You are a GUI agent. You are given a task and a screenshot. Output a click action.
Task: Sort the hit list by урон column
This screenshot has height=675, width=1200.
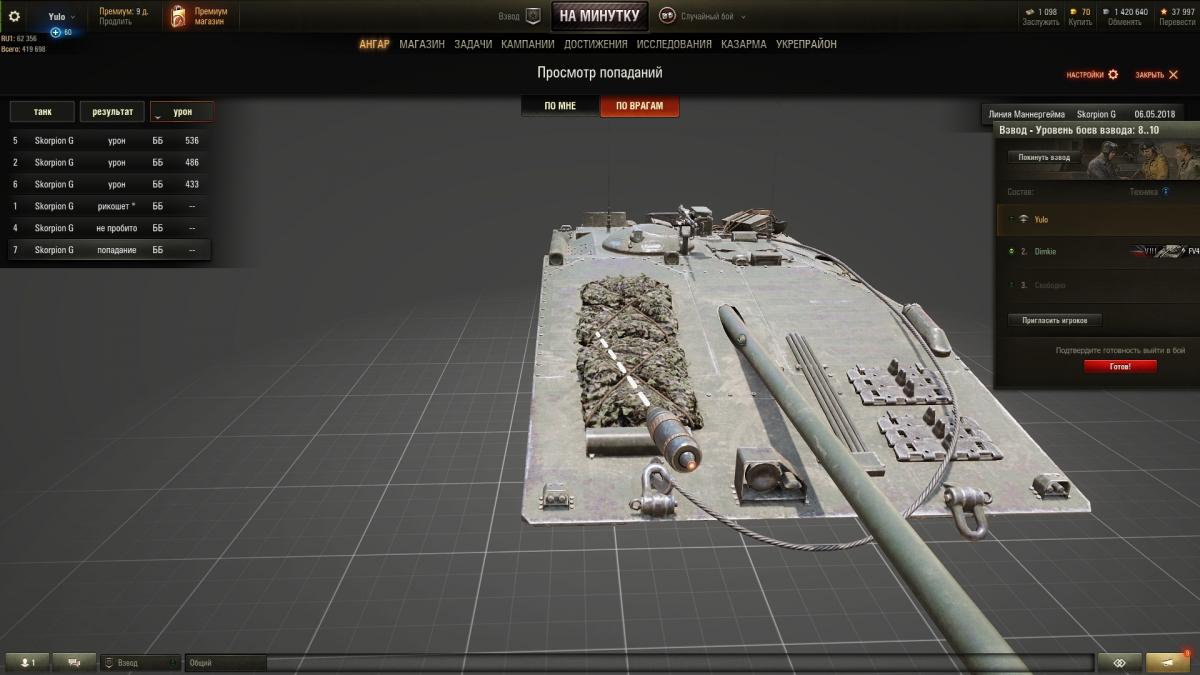pyautogui.click(x=181, y=112)
